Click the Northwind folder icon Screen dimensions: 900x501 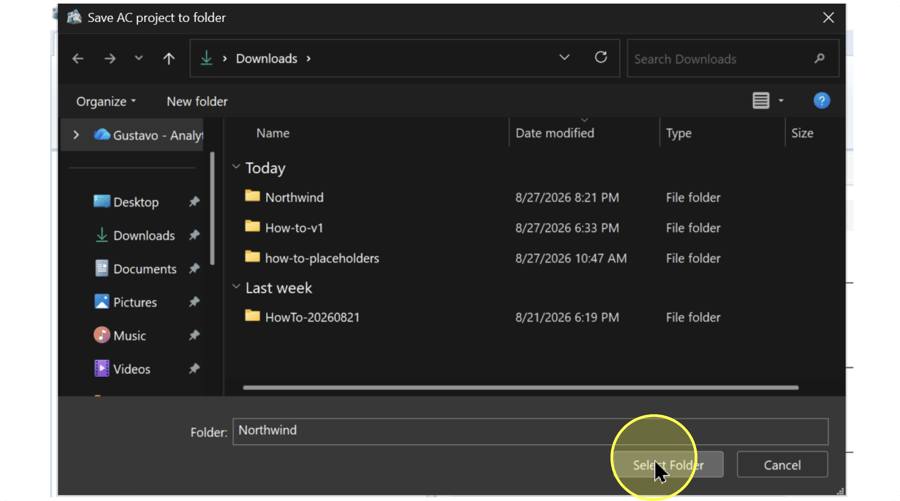pos(252,196)
